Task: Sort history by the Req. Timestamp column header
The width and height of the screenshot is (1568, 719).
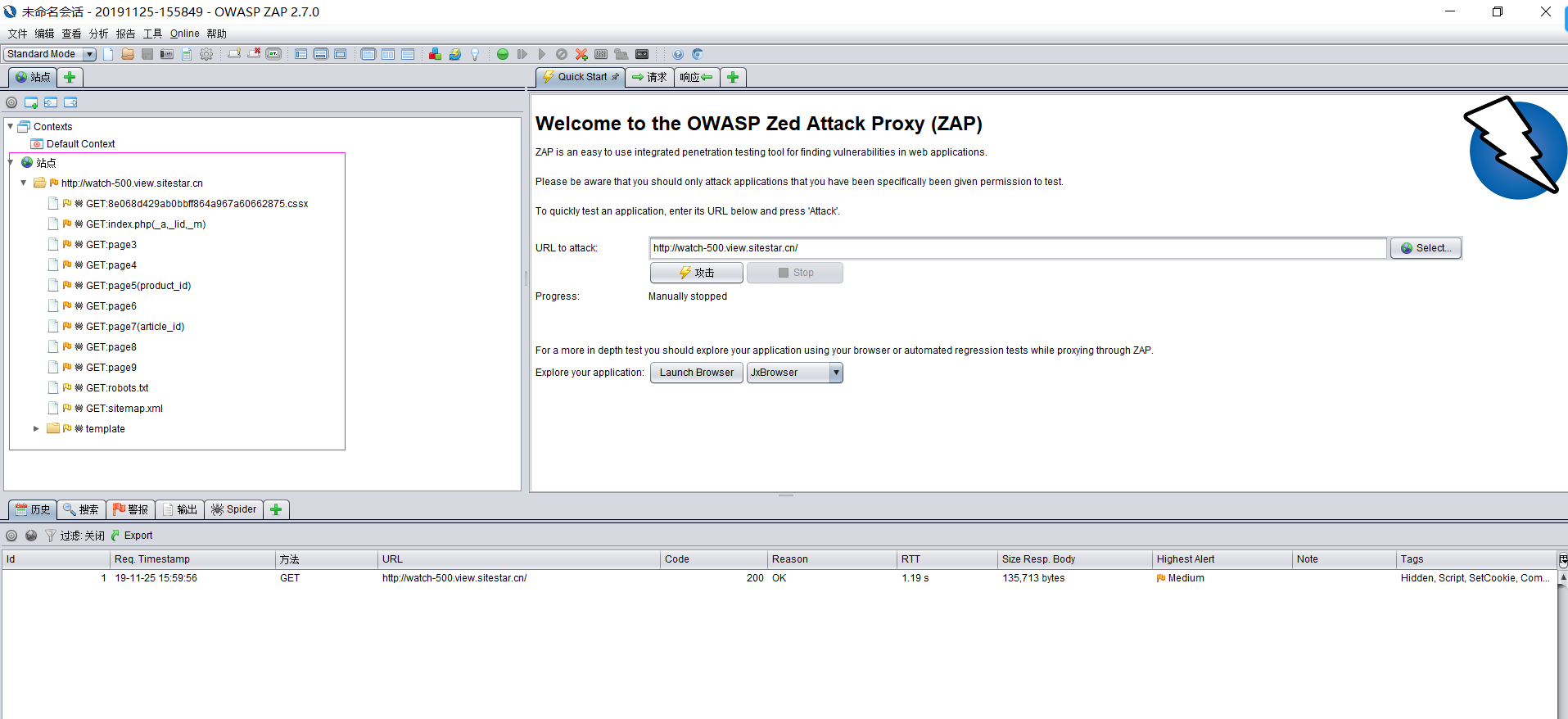Action: click(x=193, y=559)
